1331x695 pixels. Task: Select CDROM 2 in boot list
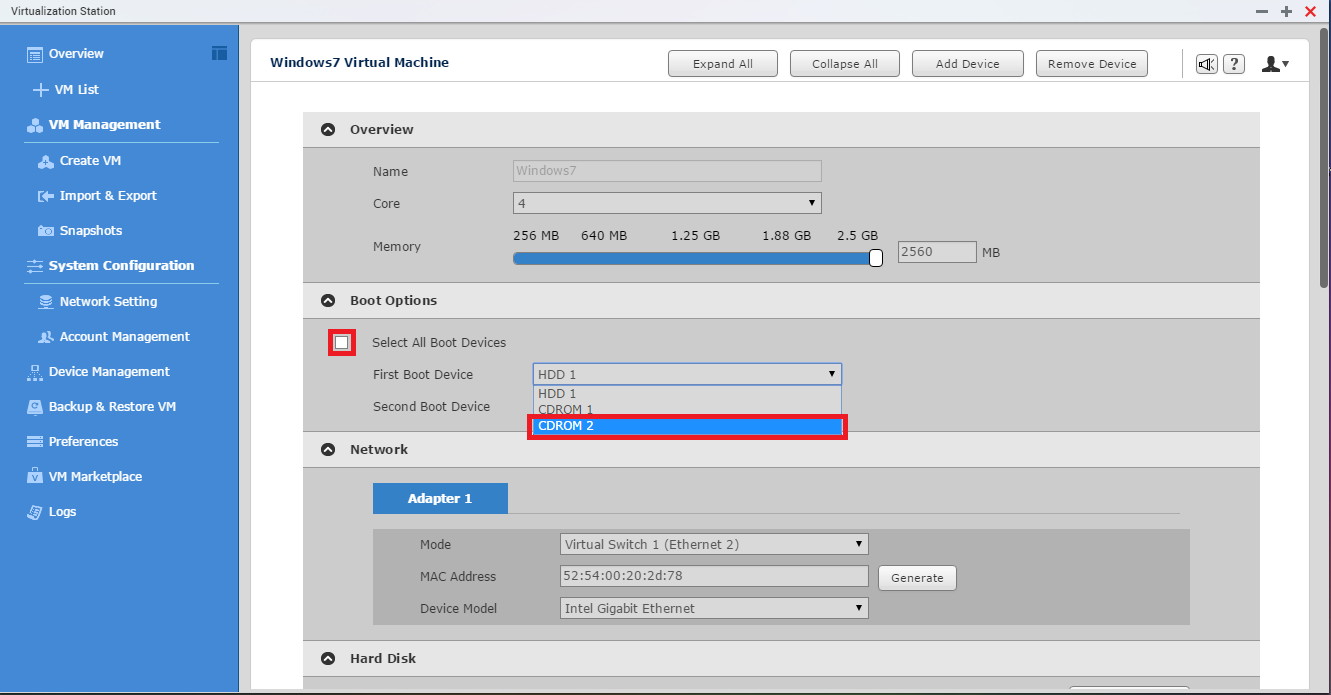point(687,426)
